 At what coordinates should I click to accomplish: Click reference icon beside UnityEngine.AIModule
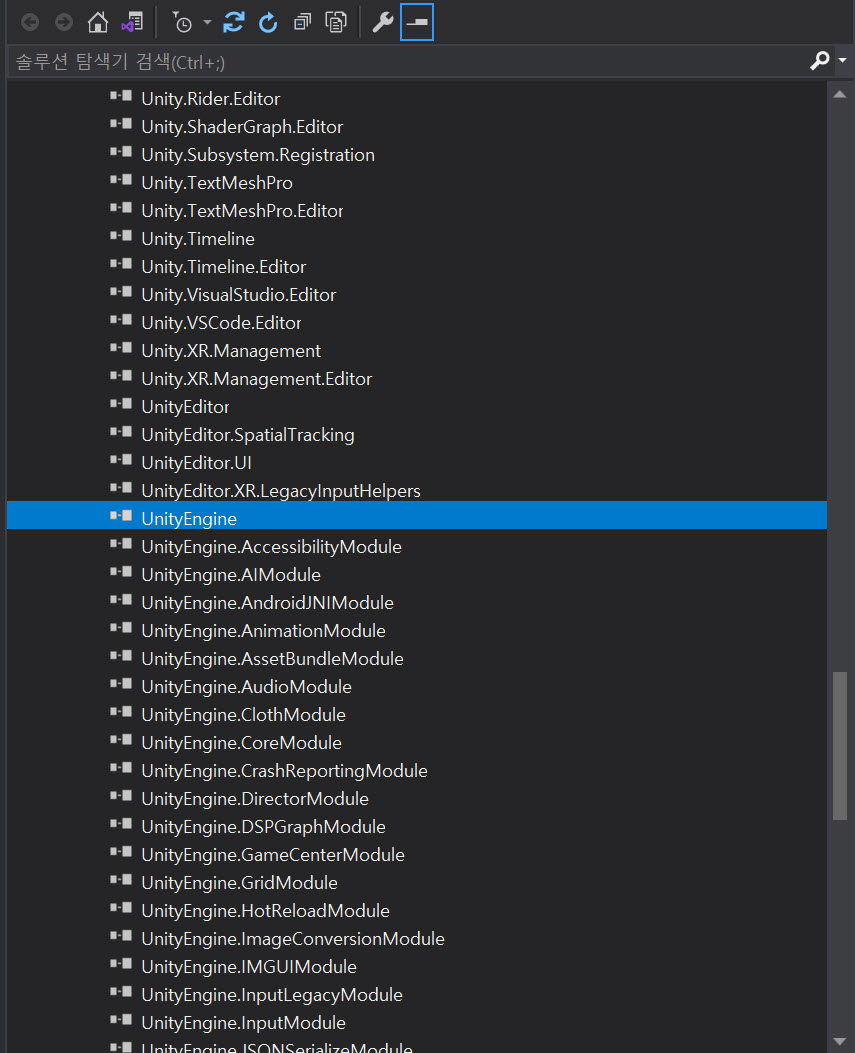[x=121, y=572]
